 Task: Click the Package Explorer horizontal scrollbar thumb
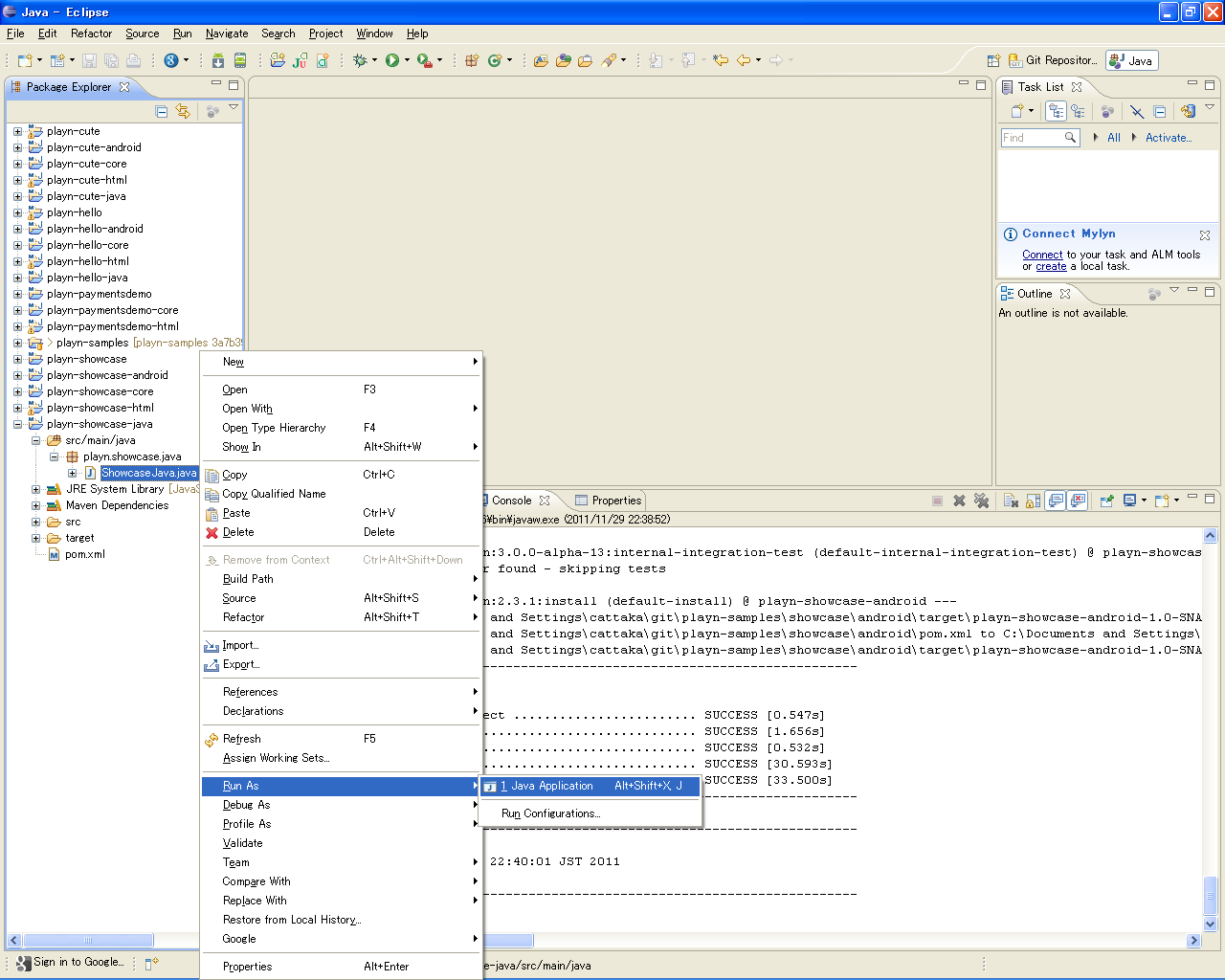click(88, 941)
